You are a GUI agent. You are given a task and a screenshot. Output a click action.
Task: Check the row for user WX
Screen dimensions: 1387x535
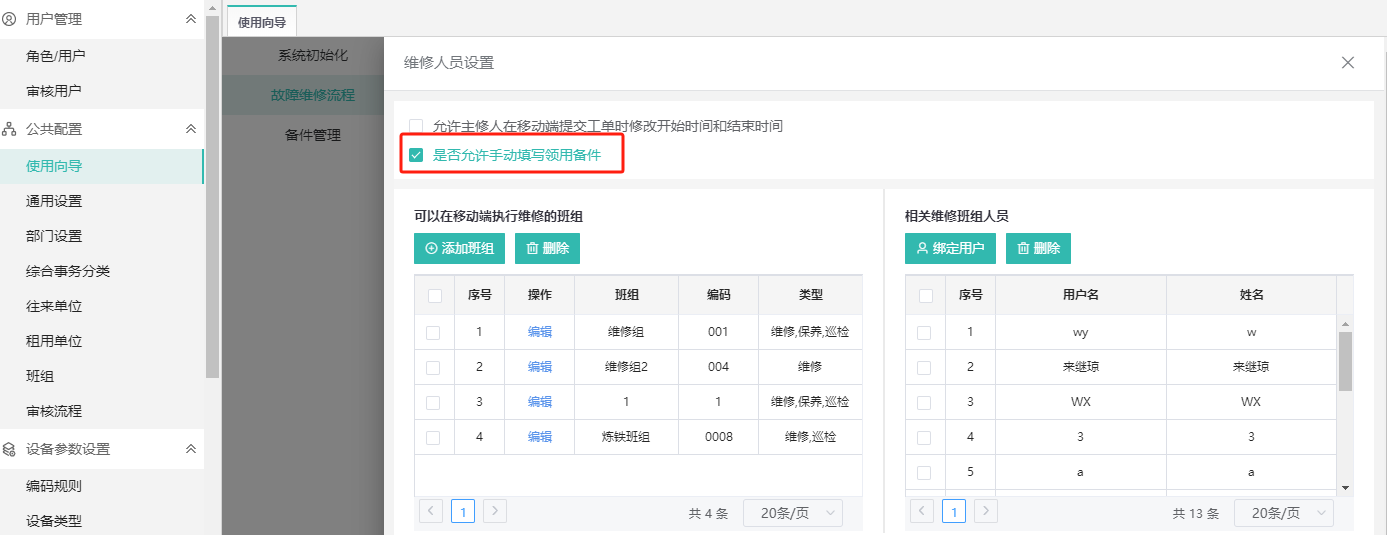(924, 402)
